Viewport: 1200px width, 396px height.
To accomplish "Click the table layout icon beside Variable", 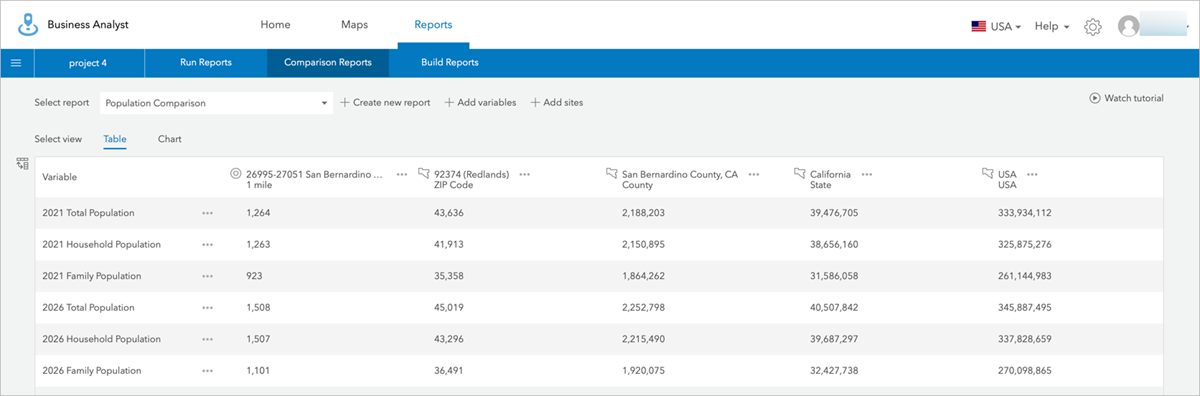I will click(21, 164).
